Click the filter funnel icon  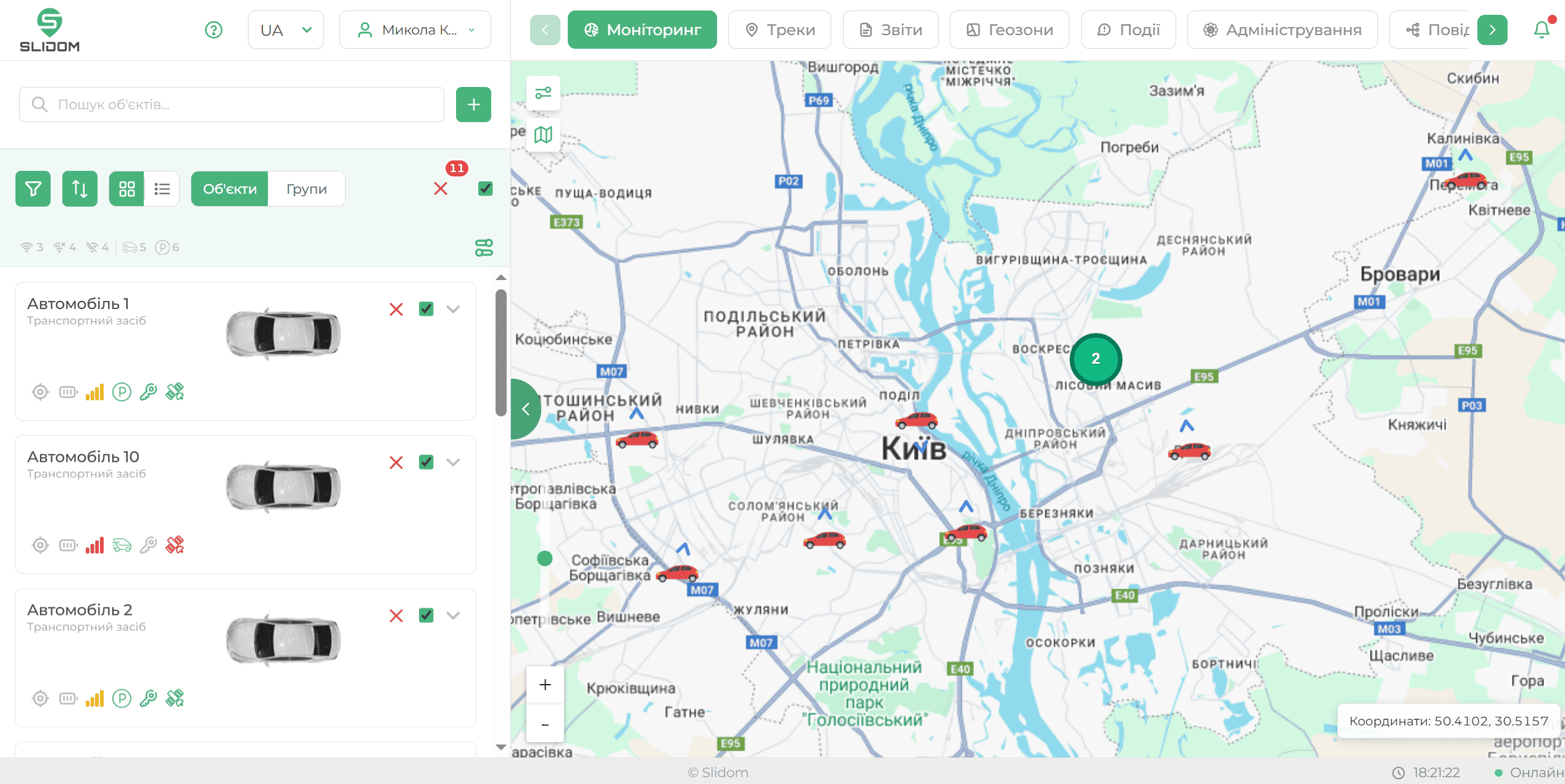(x=33, y=189)
